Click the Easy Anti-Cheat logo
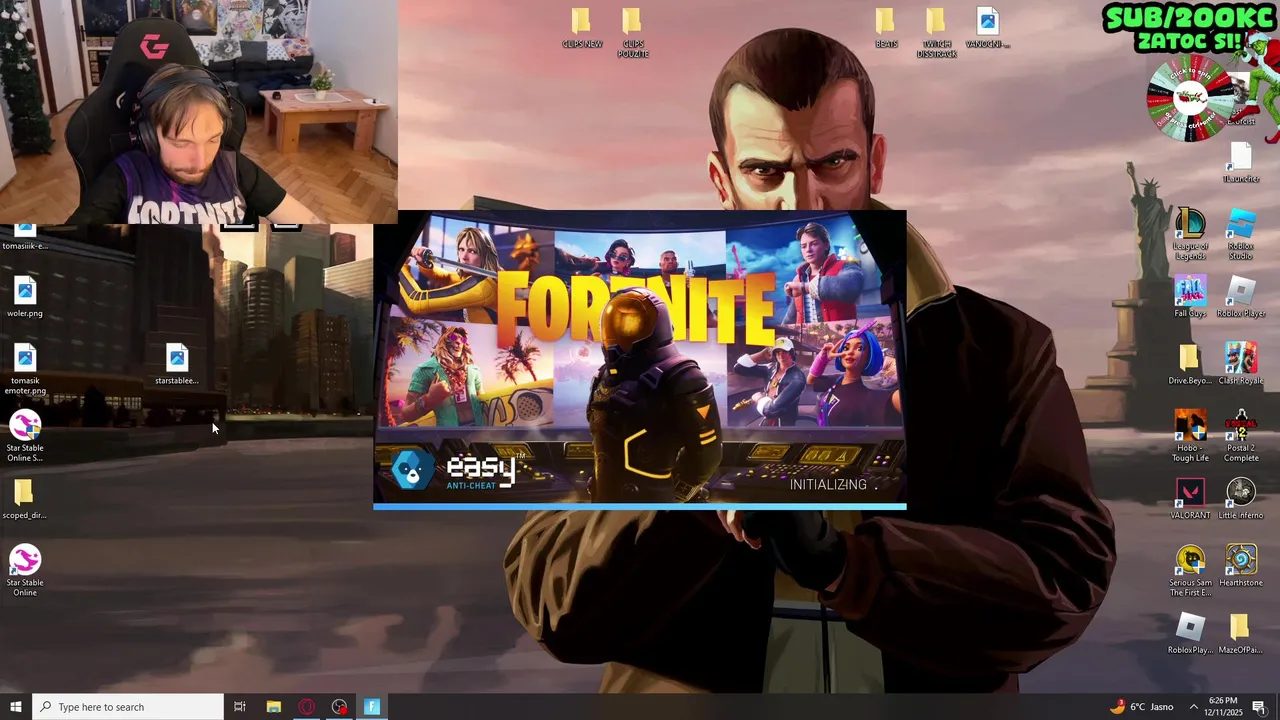Image resolution: width=1280 pixels, height=720 pixels. click(457, 470)
